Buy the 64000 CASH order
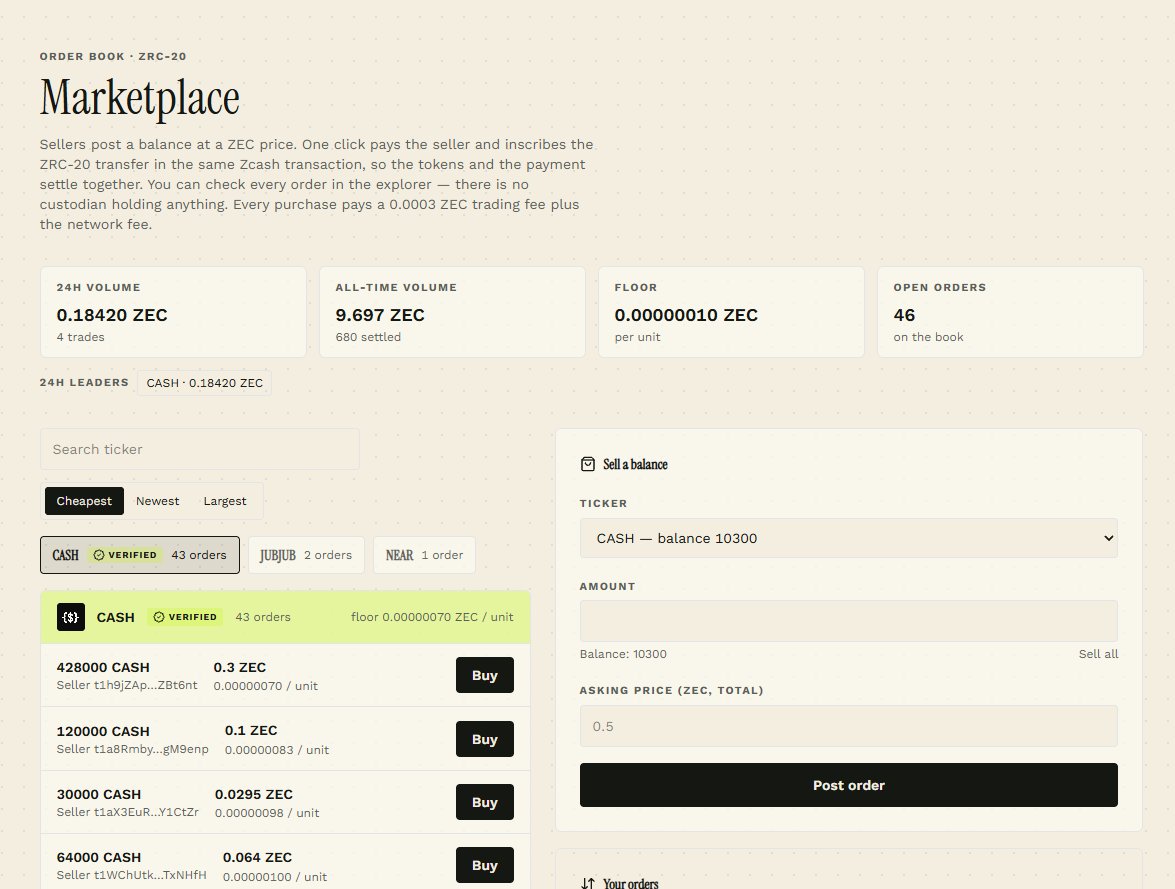Viewport: 1175px width, 889px height. pyautogui.click(x=485, y=865)
